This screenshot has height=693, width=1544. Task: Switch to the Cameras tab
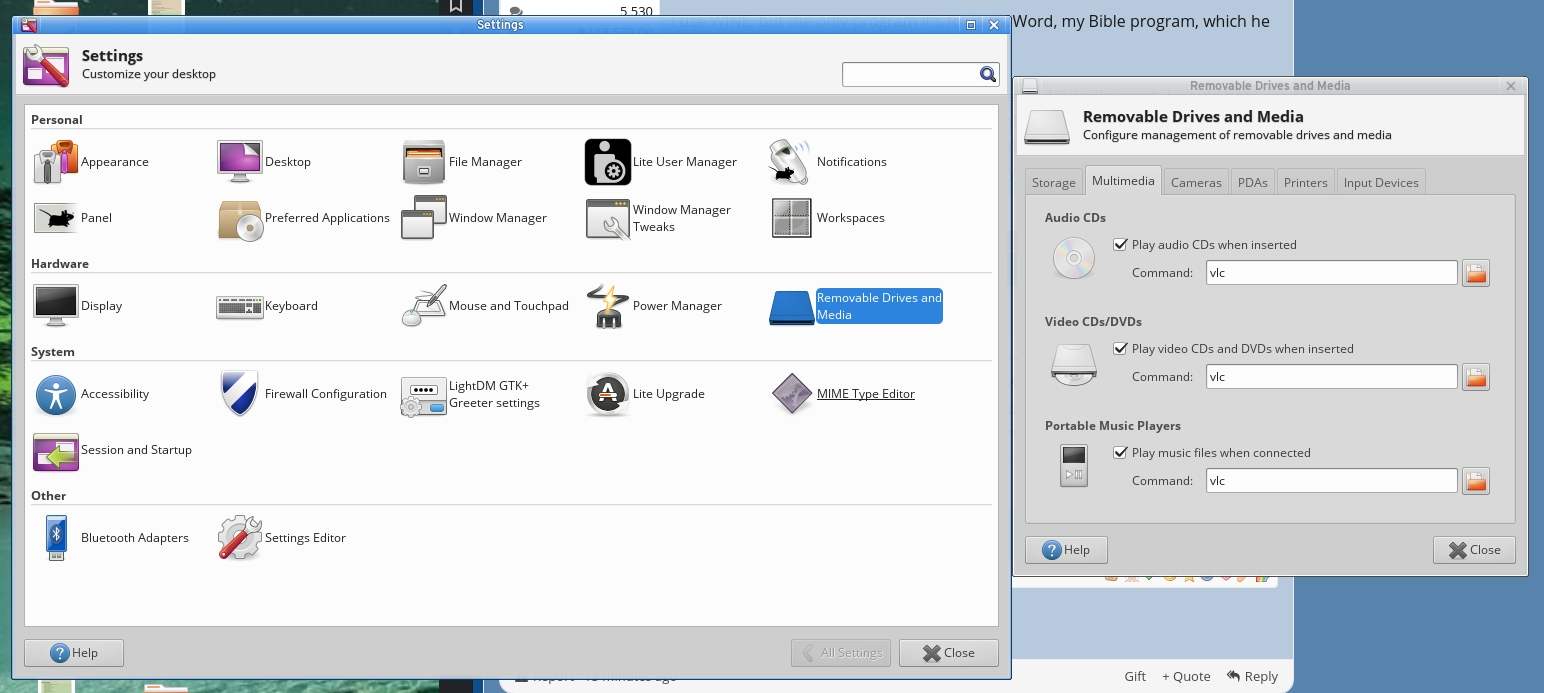pos(1196,182)
